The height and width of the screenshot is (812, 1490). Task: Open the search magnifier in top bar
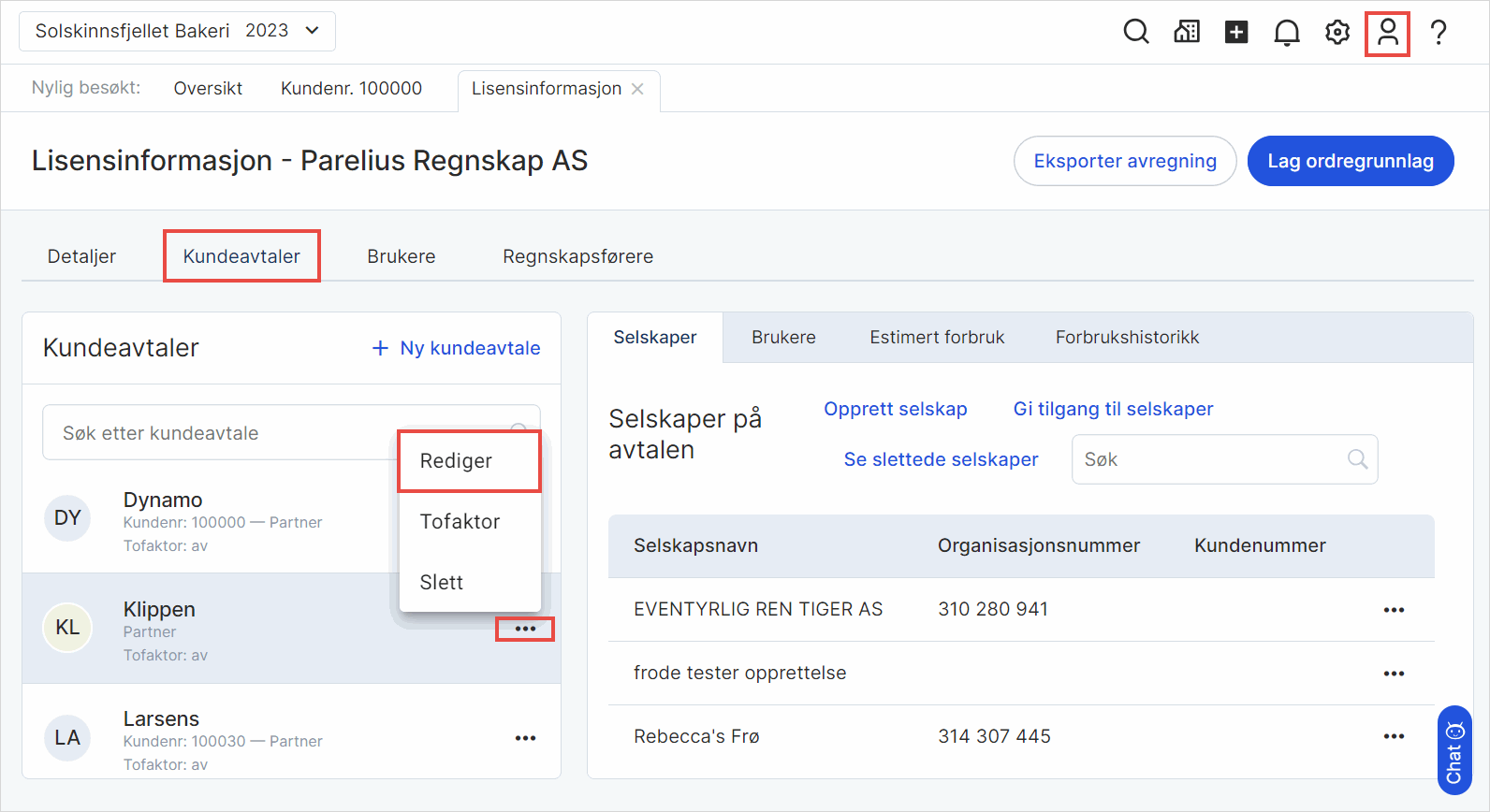click(1135, 32)
